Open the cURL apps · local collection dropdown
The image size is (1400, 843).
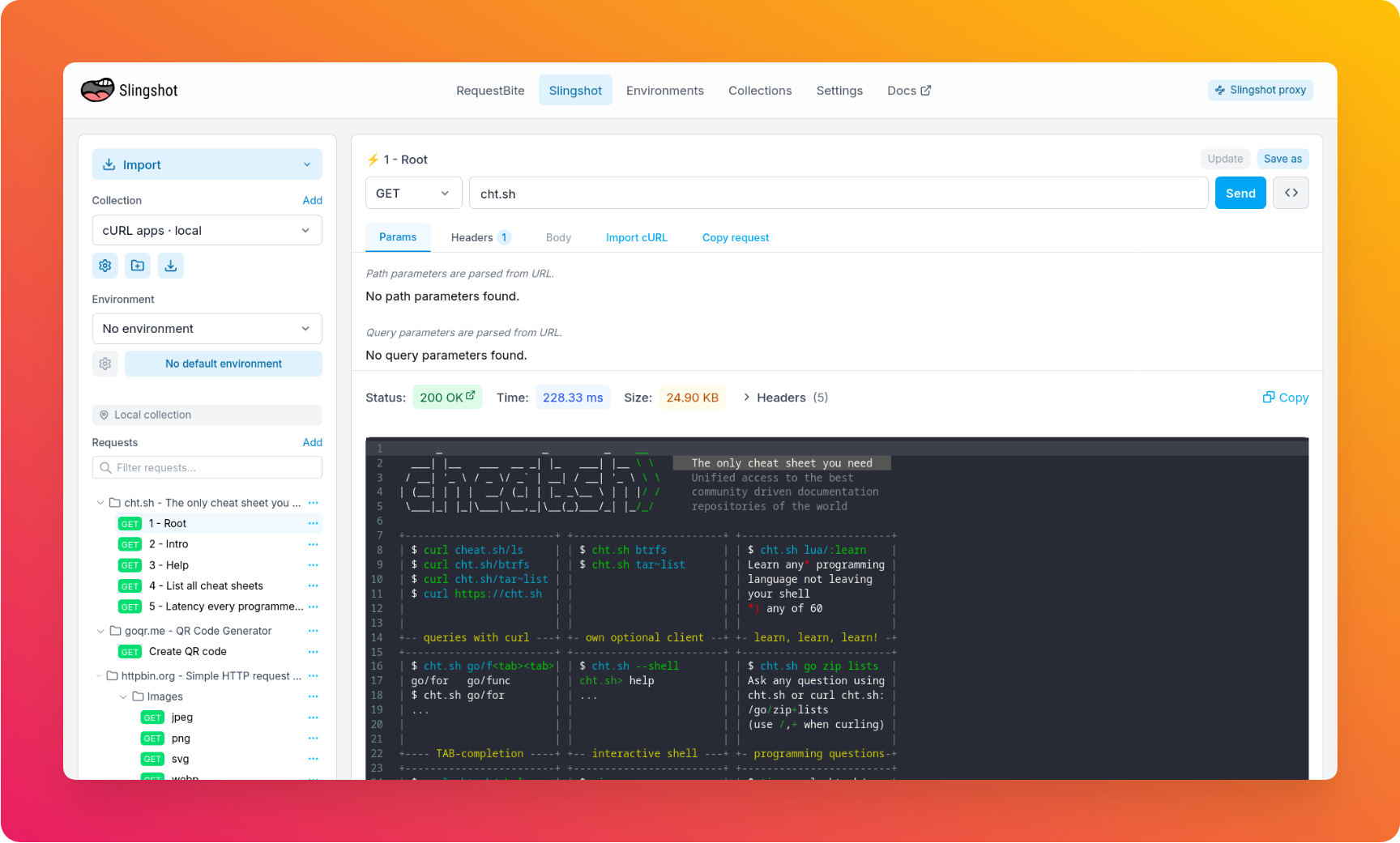click(x=207, y=230)
